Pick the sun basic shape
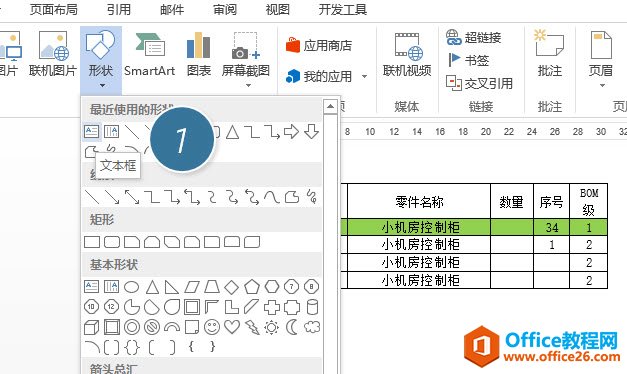Viewport: 627px width, 374px height. coord(272,327)
